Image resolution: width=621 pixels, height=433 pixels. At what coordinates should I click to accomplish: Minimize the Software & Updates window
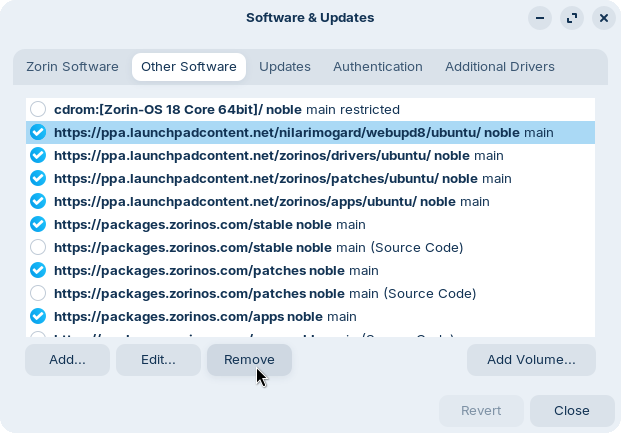(540, 18)
